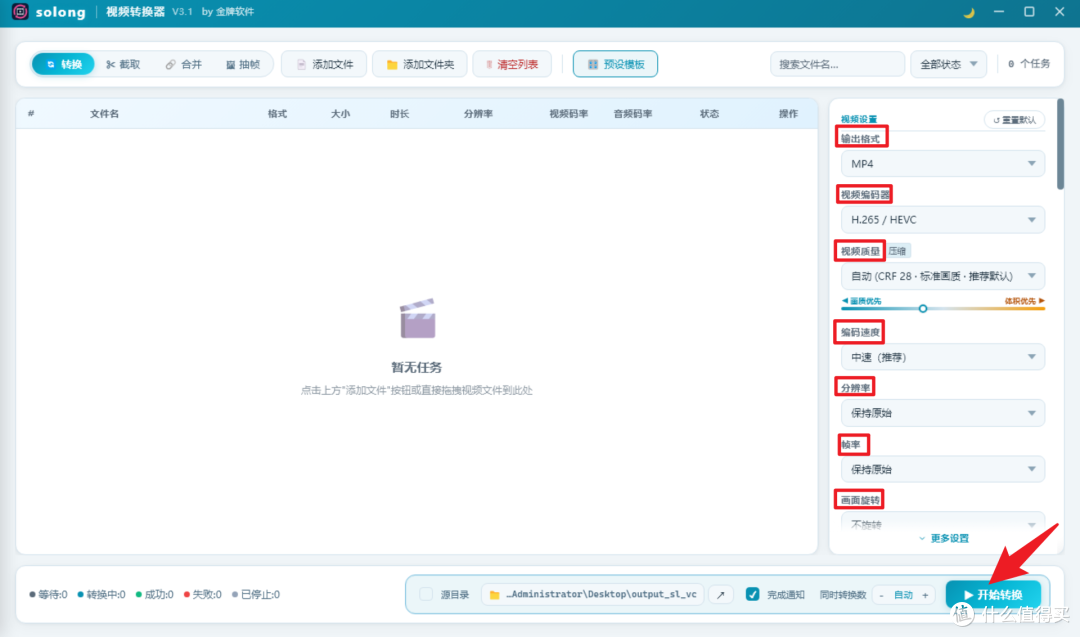Expand 更多设置 more settings
The image size is (1080, 637).
[944, 539]
